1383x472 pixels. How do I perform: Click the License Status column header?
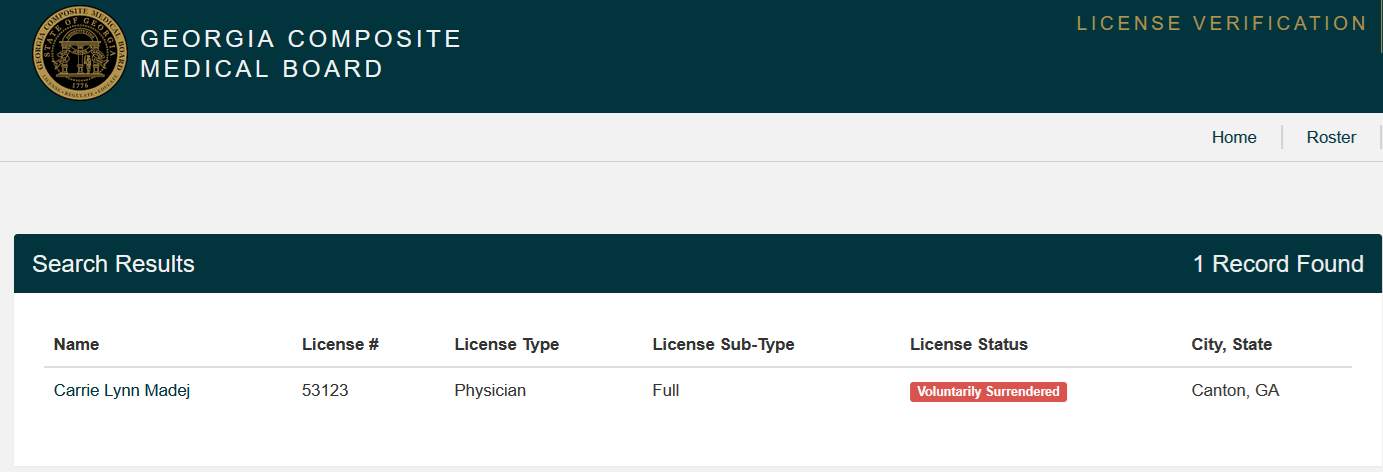968,345
